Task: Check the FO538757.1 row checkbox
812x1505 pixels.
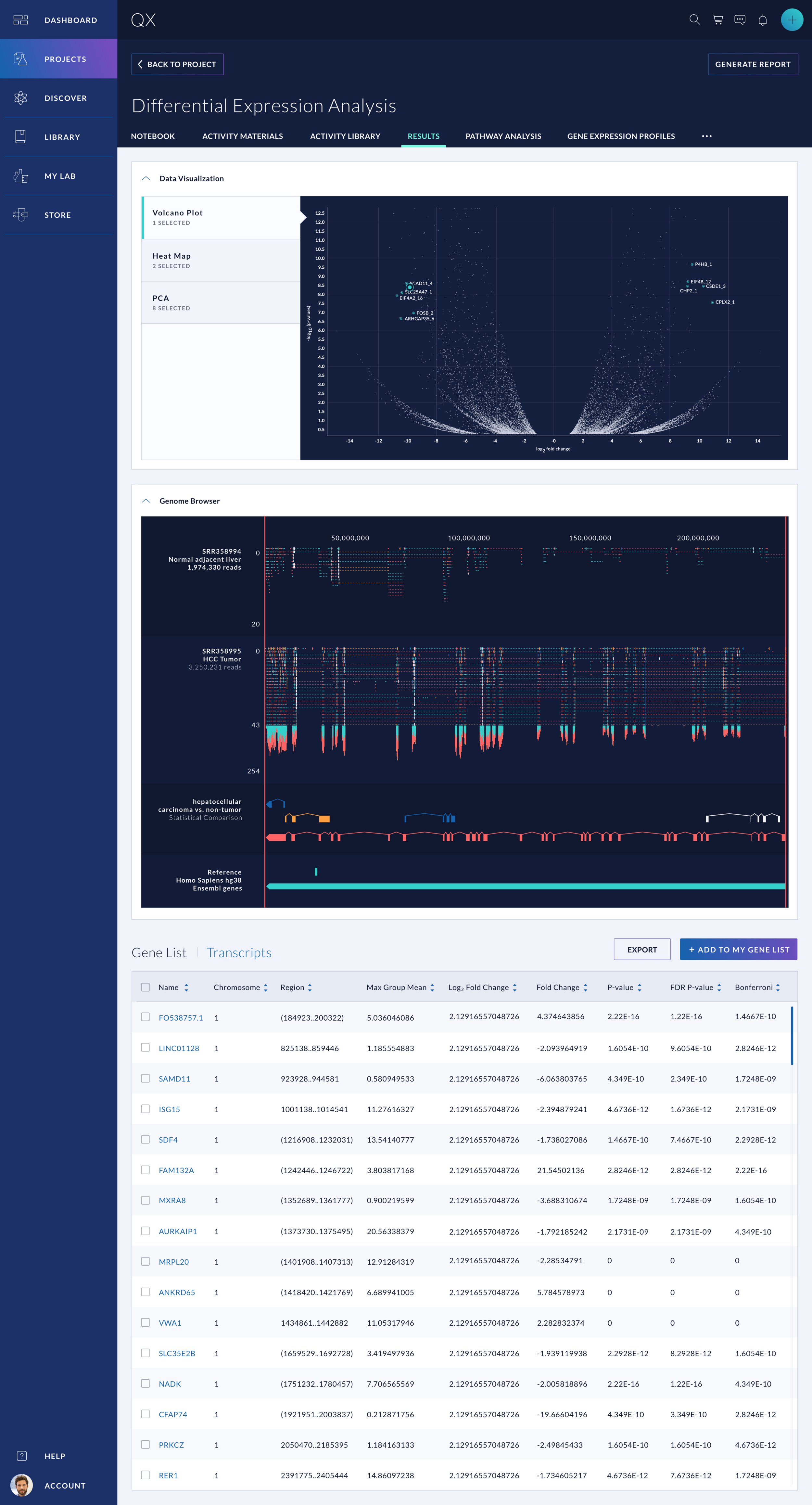Action: coord(146,1016)
